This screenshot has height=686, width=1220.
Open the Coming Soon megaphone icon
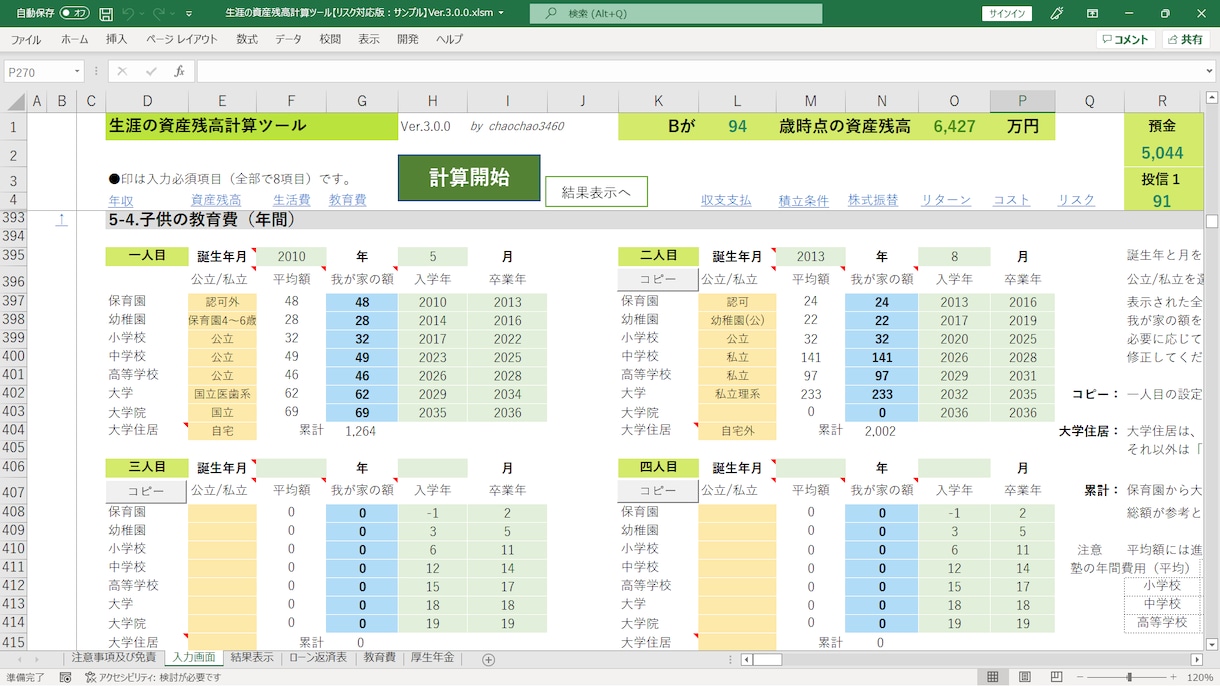1057,13
